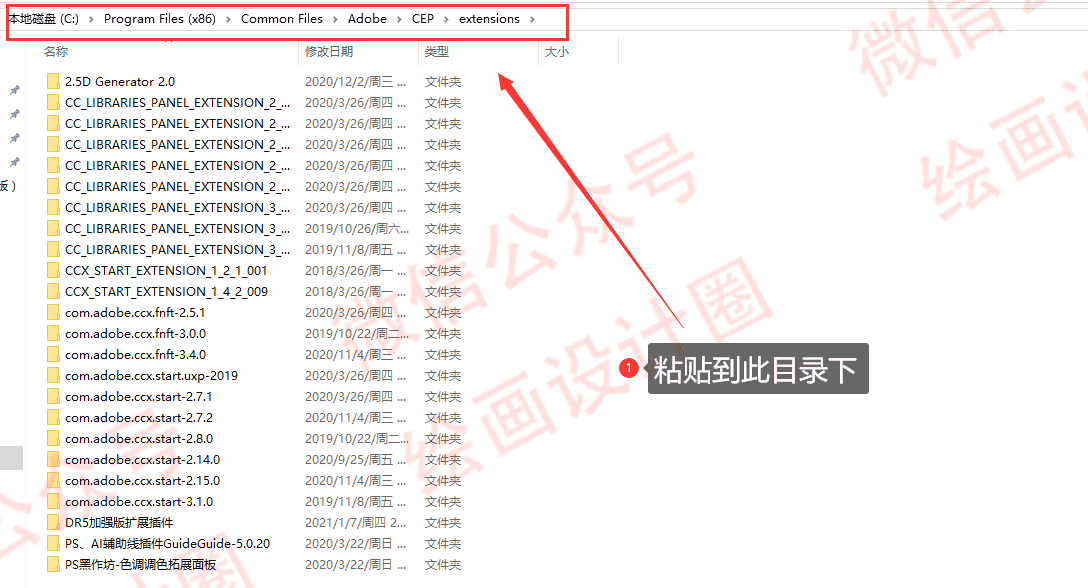1088x588 pixels.
Task: Sort by 修改日期 column header
Action: 329,51
